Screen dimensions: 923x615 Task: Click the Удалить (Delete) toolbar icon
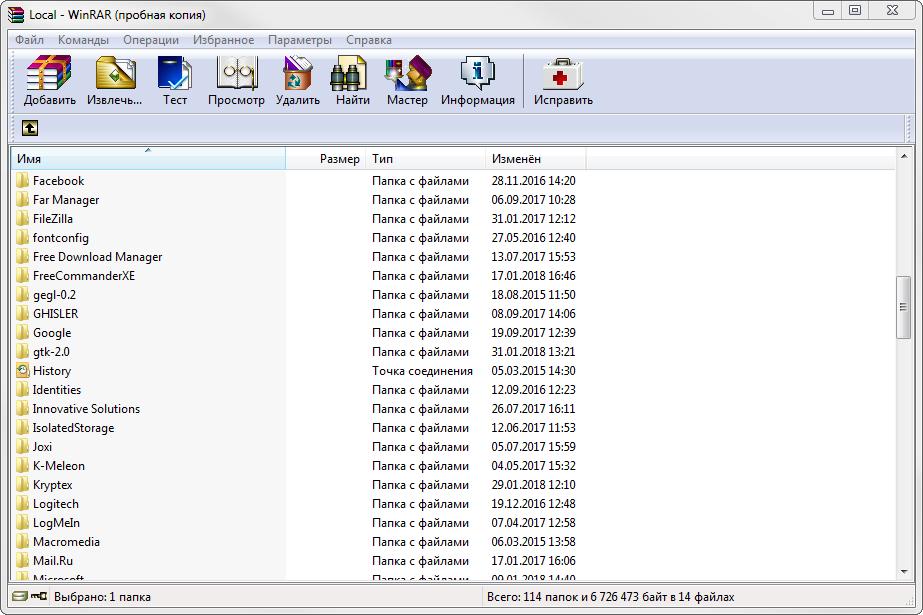(298, 74)
